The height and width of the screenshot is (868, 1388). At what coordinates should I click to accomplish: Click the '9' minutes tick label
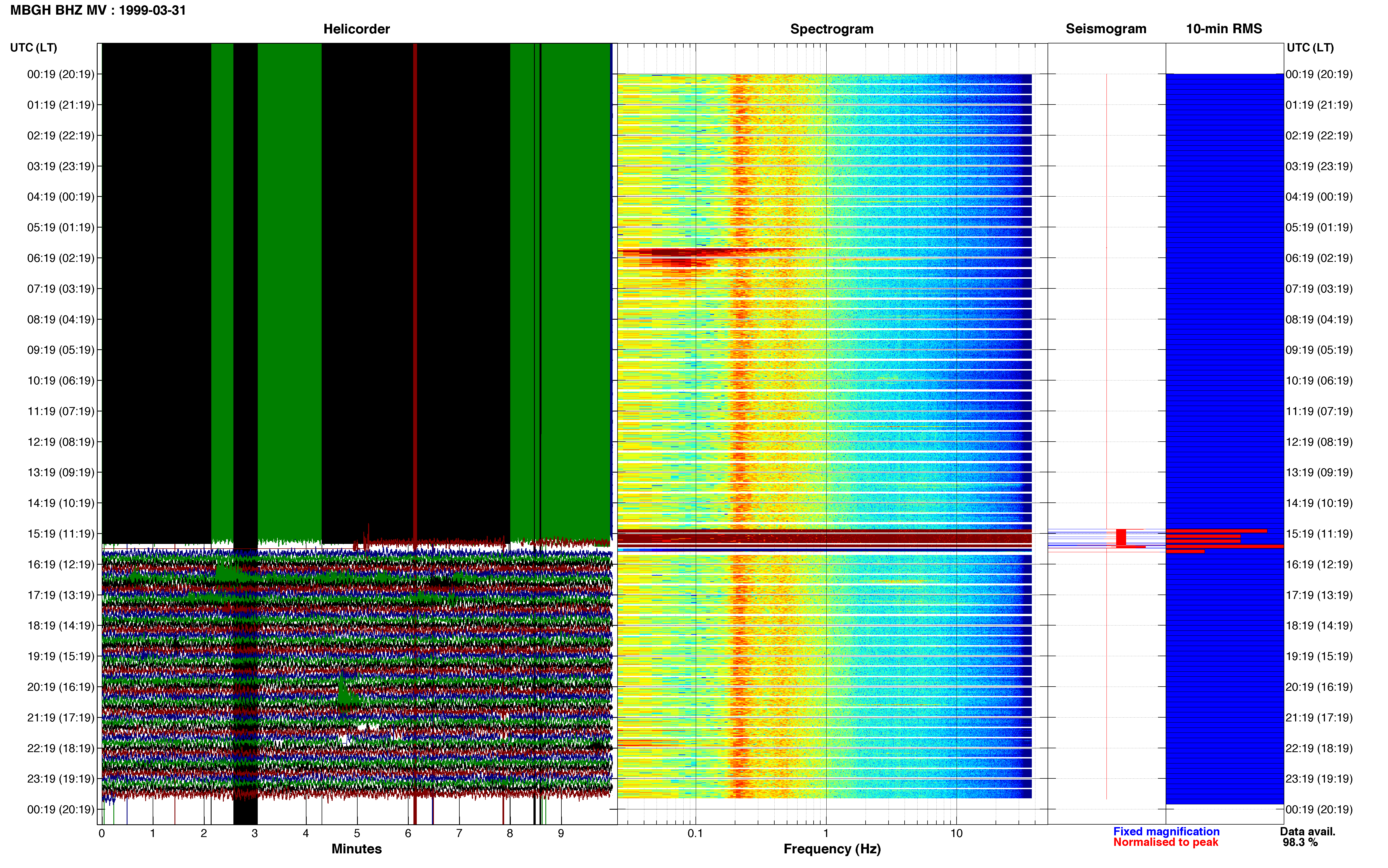click(561, 833)
